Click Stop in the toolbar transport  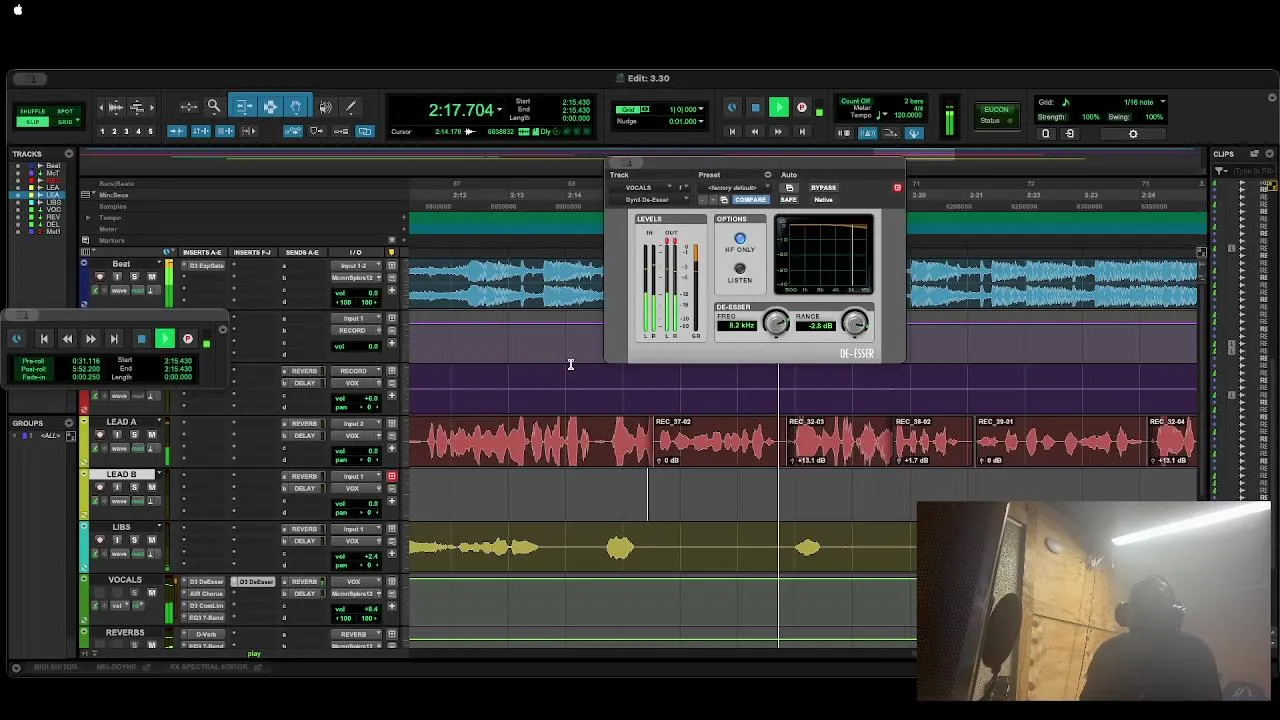[755, 108]
